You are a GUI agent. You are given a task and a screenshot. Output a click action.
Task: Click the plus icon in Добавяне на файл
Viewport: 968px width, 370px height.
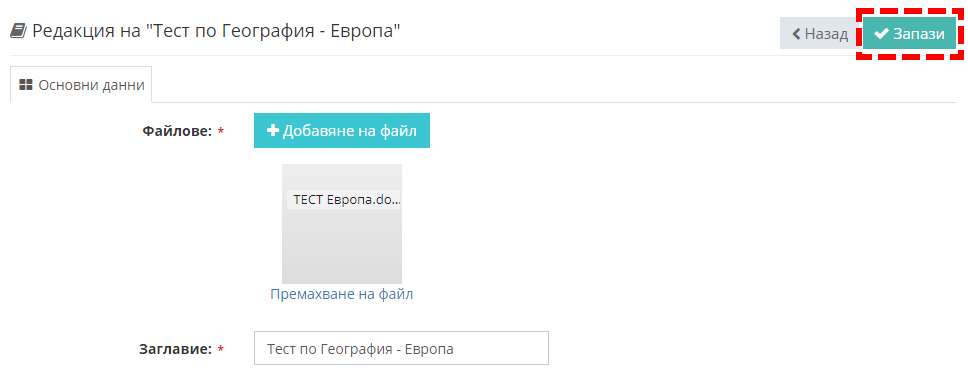tap(273, 130)
